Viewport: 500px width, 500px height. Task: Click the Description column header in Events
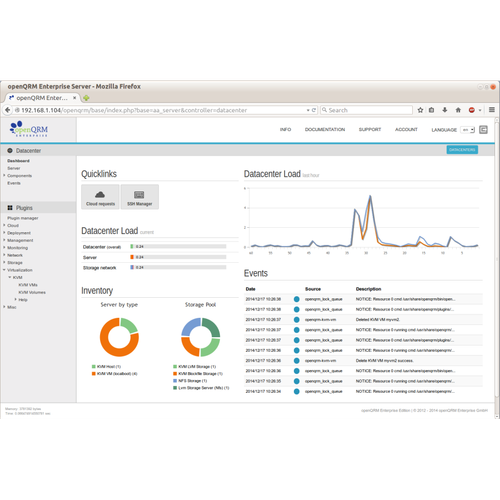[368, 289]
